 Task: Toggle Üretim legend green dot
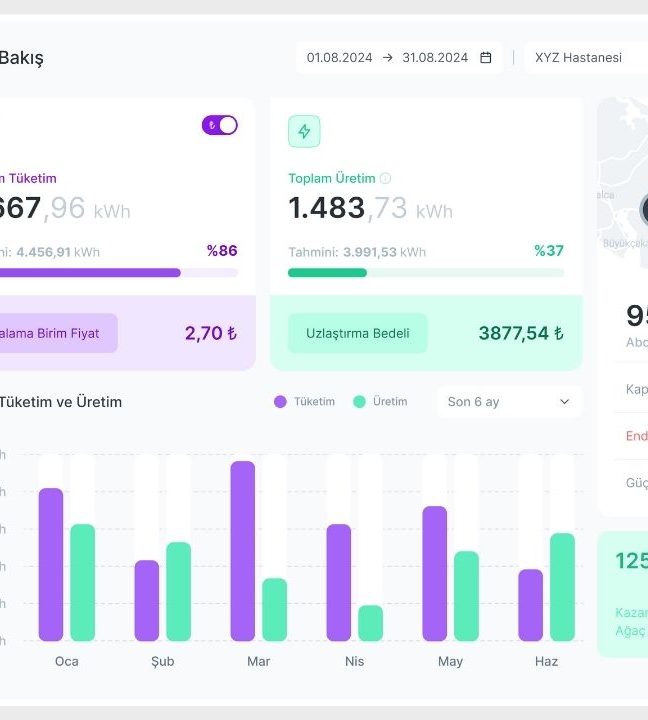click(x=359, y=402)
